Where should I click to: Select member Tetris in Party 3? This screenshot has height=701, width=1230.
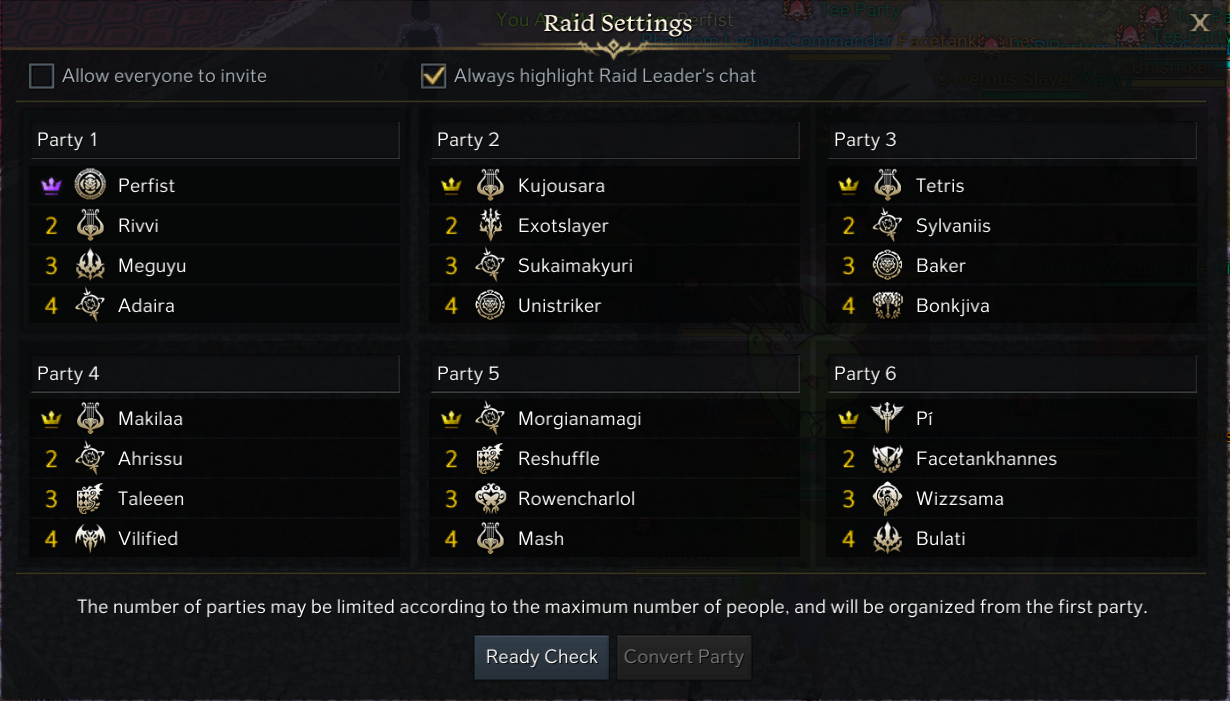click(x=940, y=185)
